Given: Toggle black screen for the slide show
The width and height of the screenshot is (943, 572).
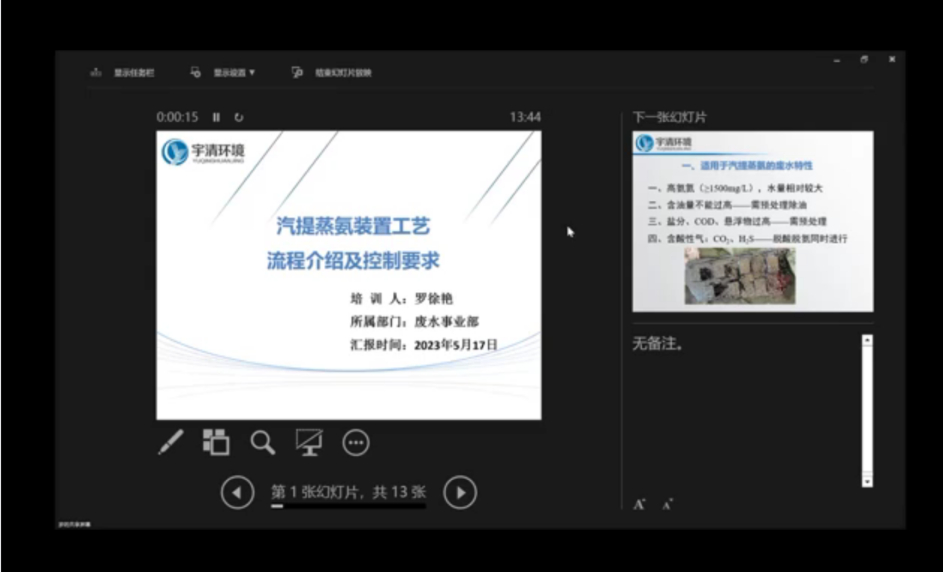Looking at the screenshot, I should 309,442.
